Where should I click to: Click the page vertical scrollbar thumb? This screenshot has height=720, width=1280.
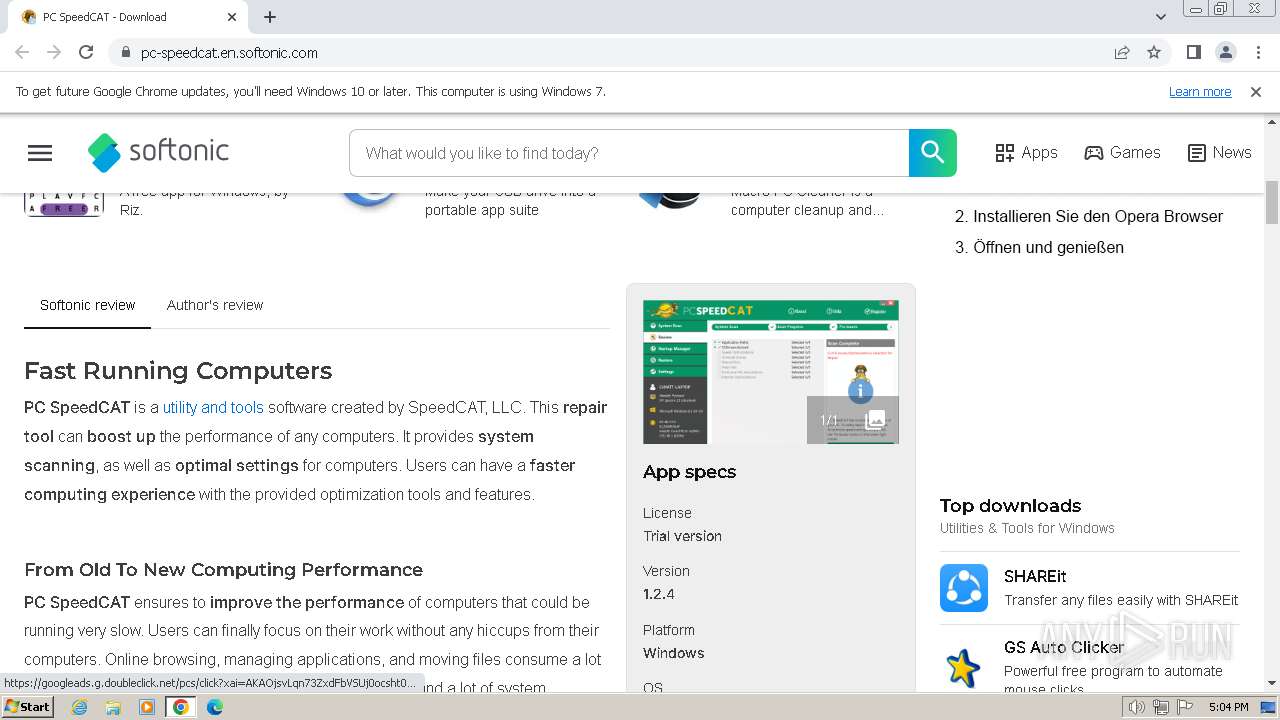(1272, 202)
